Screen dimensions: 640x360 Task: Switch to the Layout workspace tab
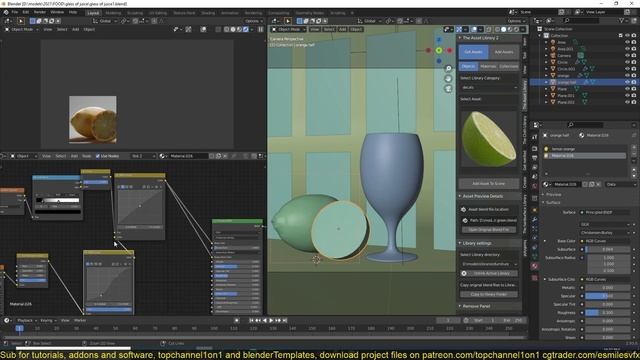pyautogui.click(x=93, y=13)
